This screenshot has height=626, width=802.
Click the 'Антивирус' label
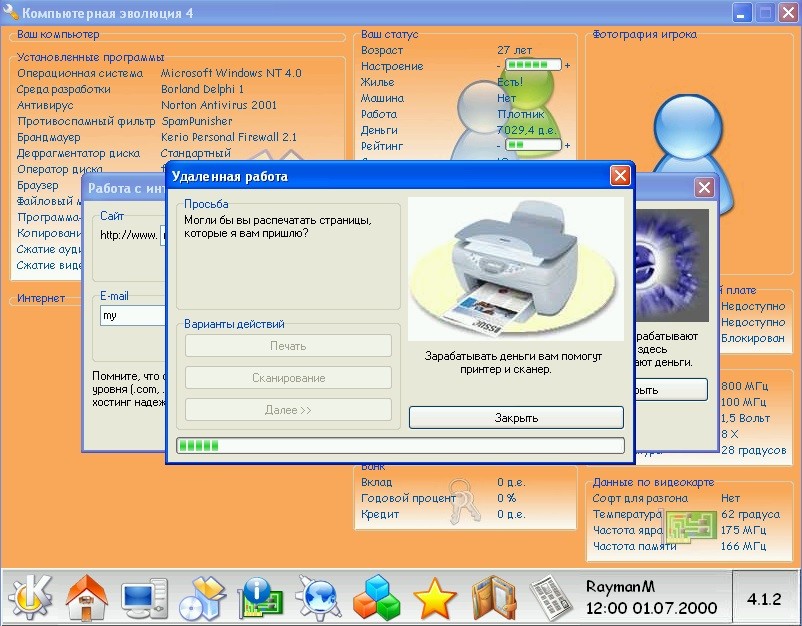click(x=45, y=105)
